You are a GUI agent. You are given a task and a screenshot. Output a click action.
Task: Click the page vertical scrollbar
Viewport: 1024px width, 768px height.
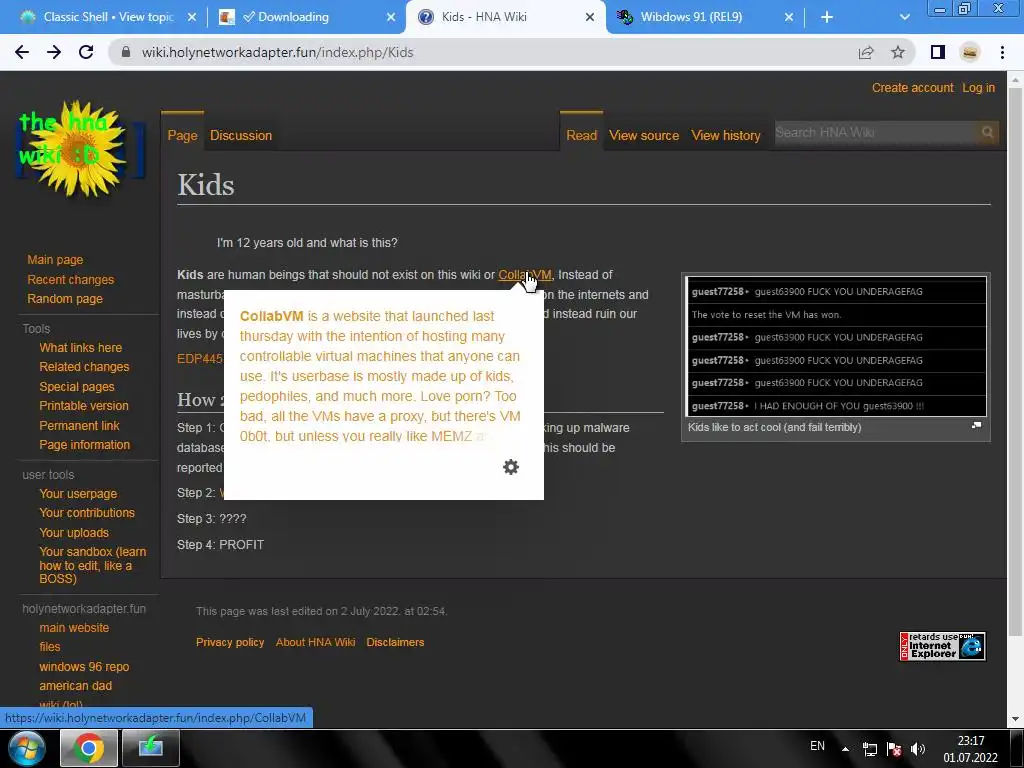1015,359
